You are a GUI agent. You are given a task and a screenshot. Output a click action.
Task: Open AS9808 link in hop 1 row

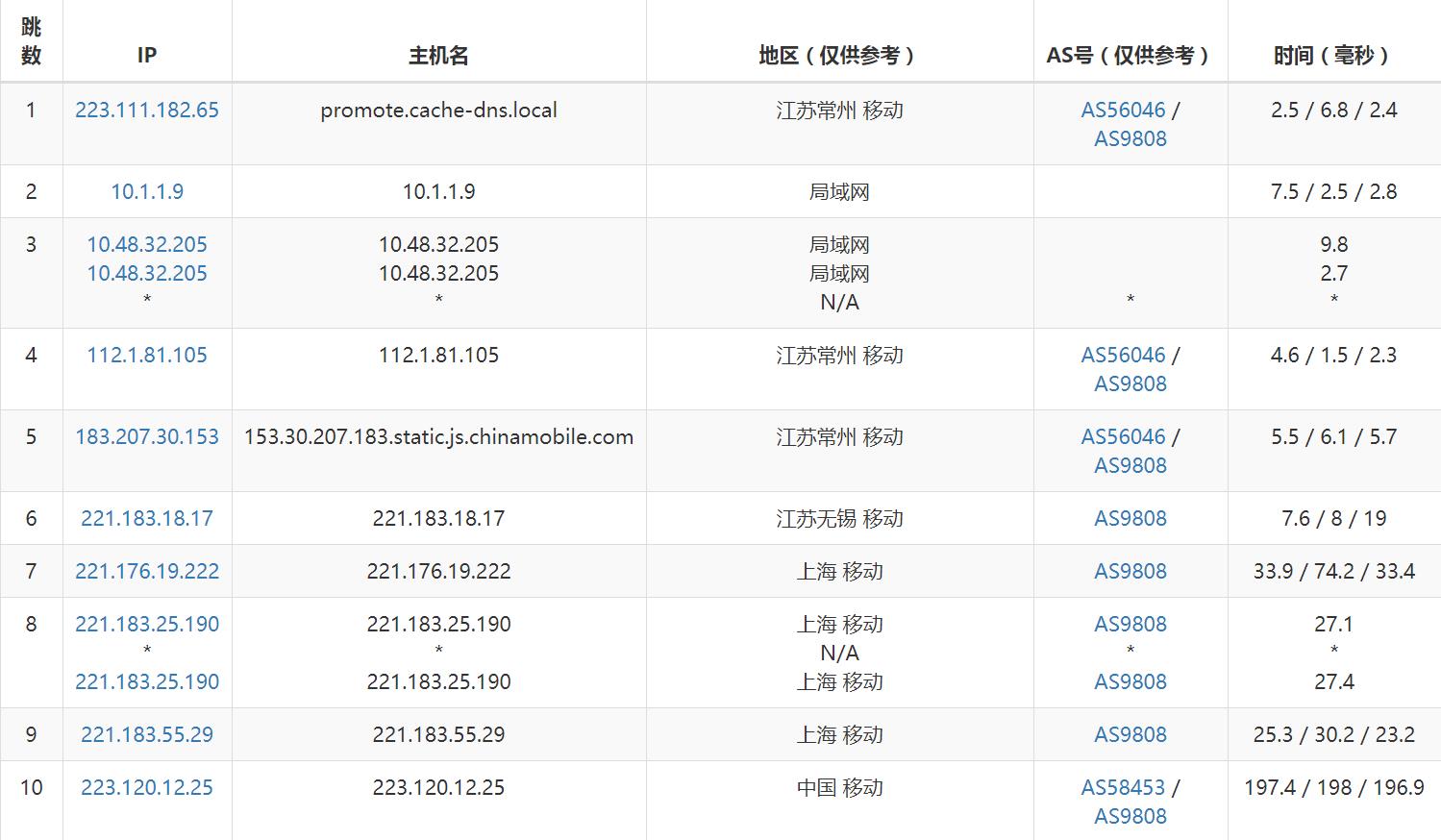tap(1130, 138)
